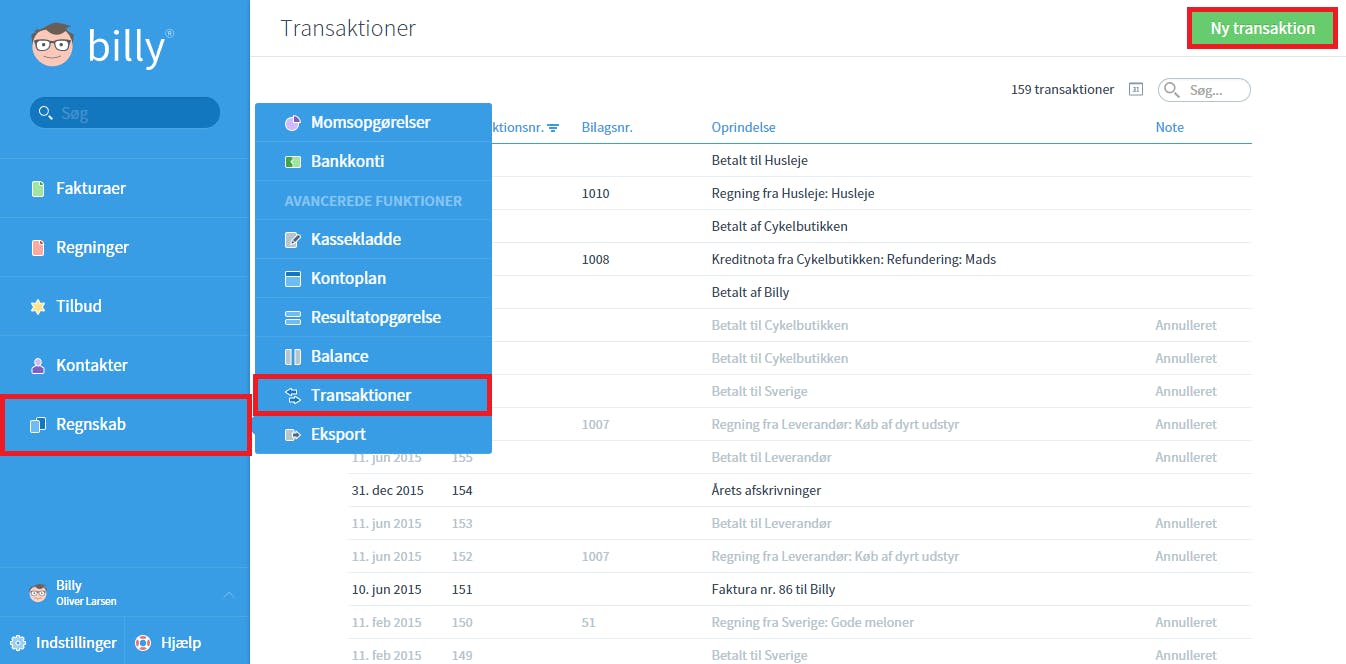The image size is (1346, 664).
Task: Click the Kontoplan icon in submenu
Action: (x=293, y=279)
